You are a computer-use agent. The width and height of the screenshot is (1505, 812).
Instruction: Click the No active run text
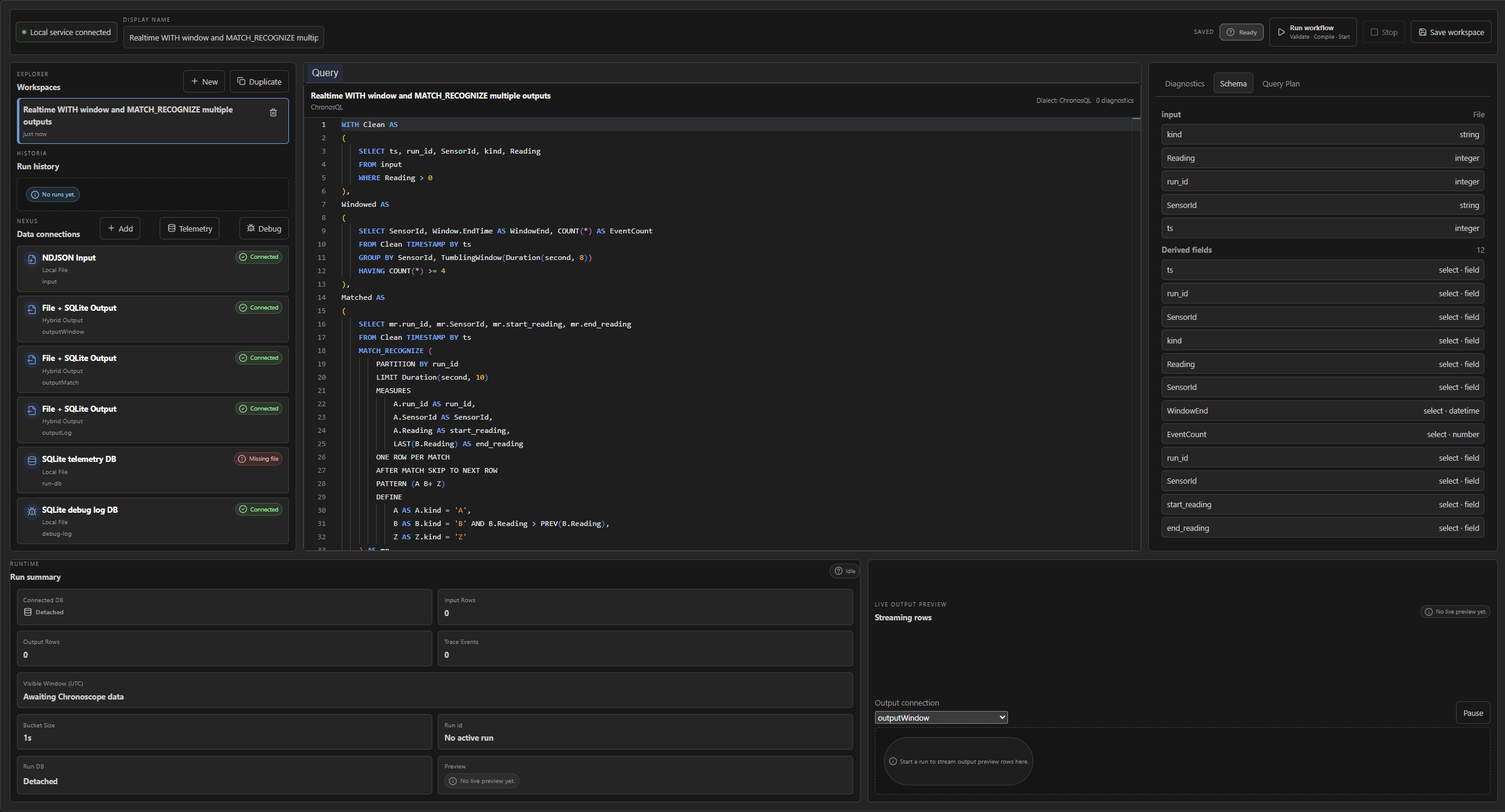tap(469, 738)
